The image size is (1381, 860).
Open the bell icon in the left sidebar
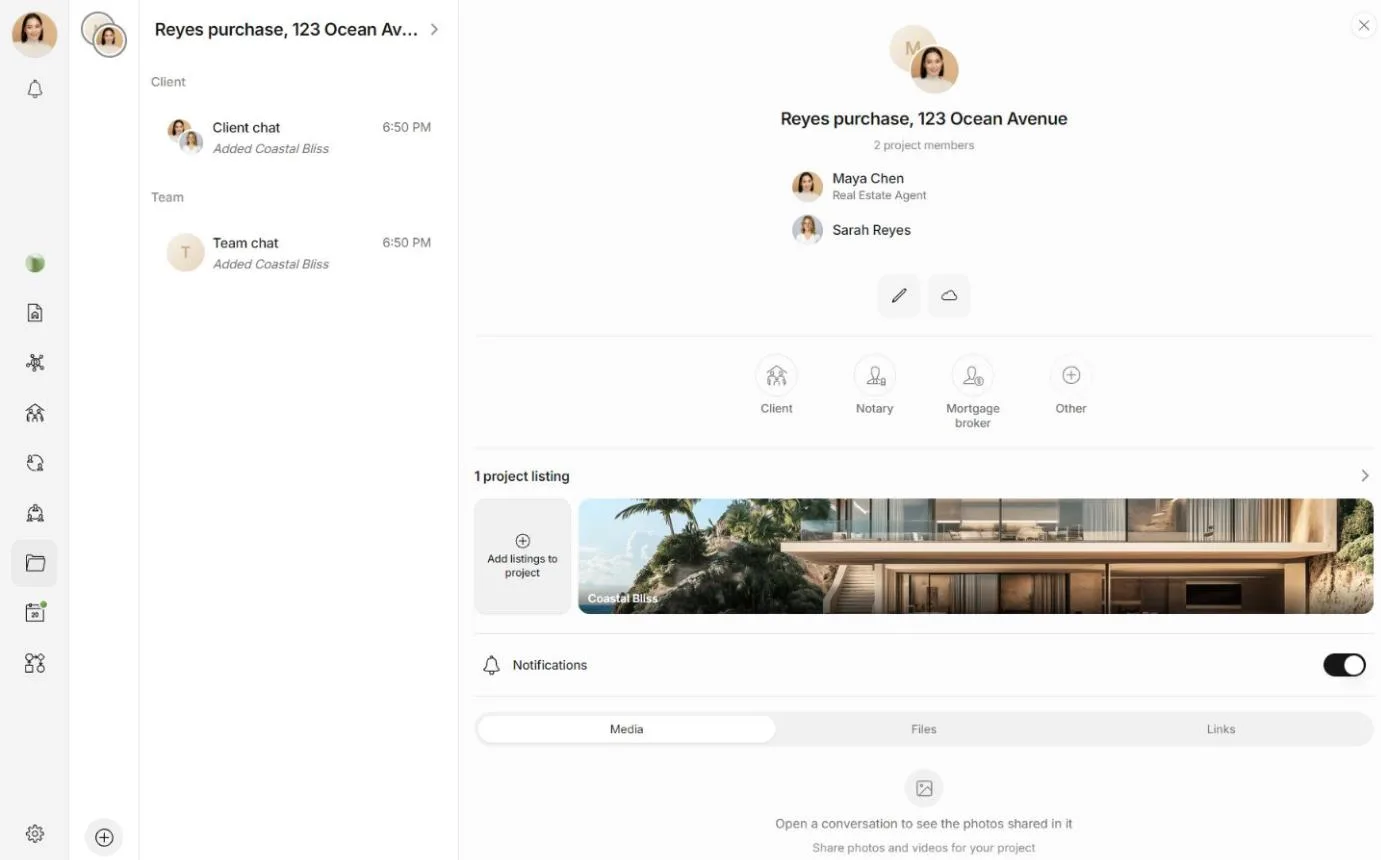pyautogui.click(x=35, y=89)
